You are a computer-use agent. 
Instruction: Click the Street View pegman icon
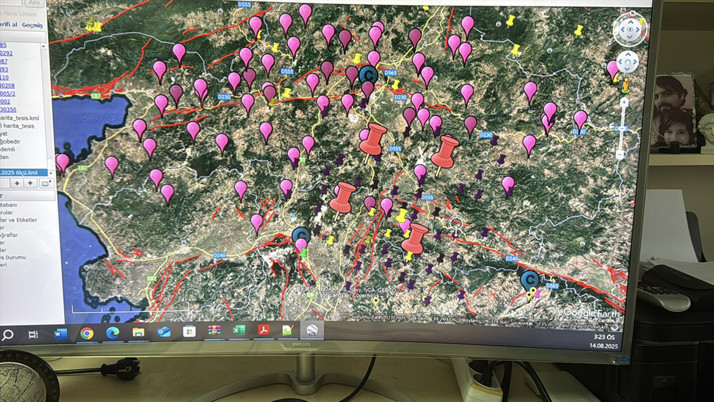[625, 86]
